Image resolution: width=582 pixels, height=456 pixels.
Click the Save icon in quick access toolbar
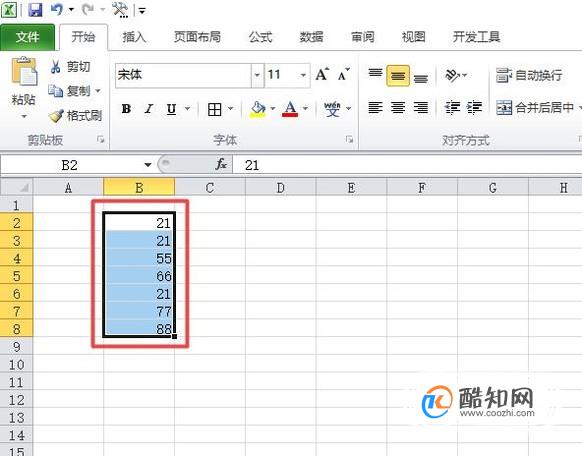(35, 9)
